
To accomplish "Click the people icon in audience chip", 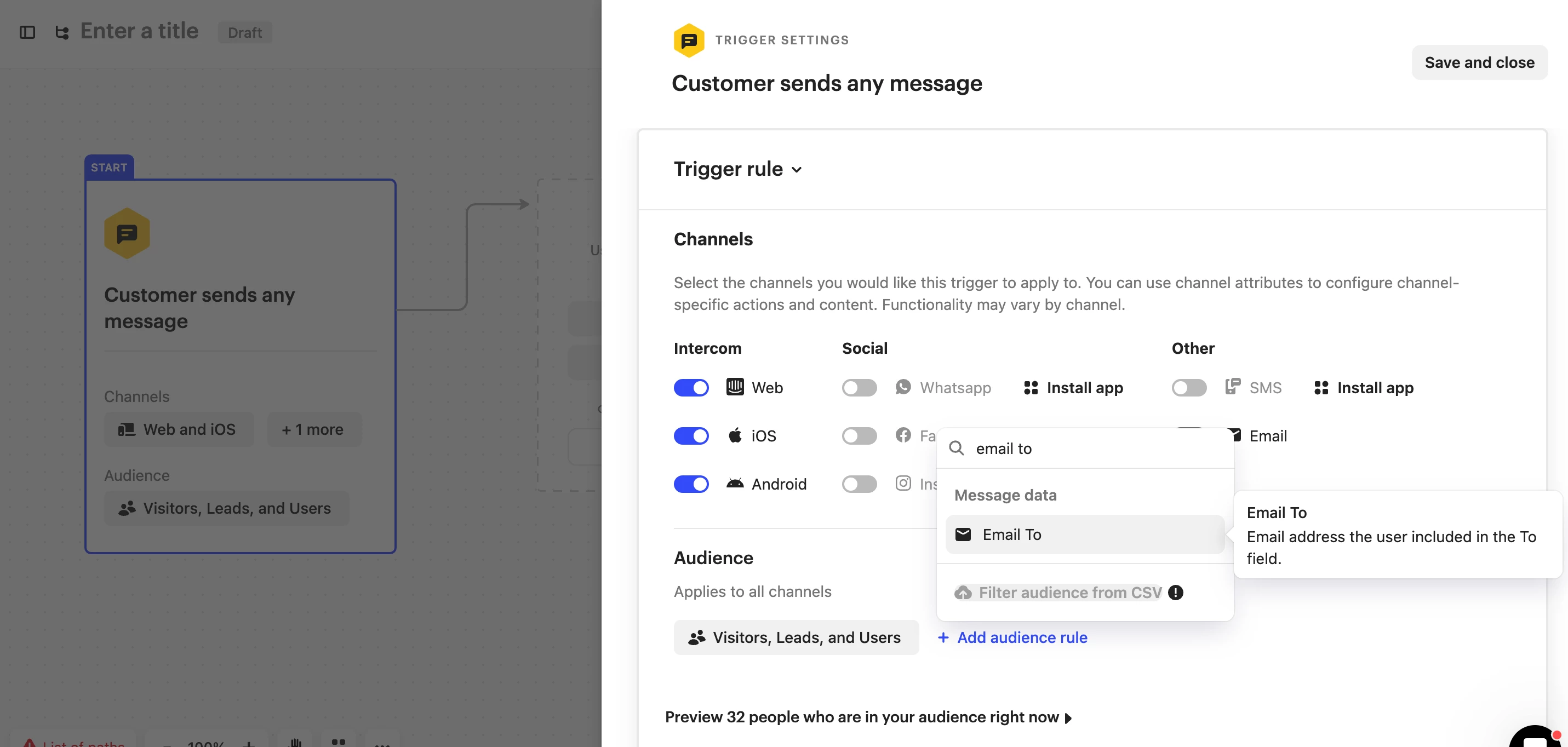I will (x=696, y=637).
